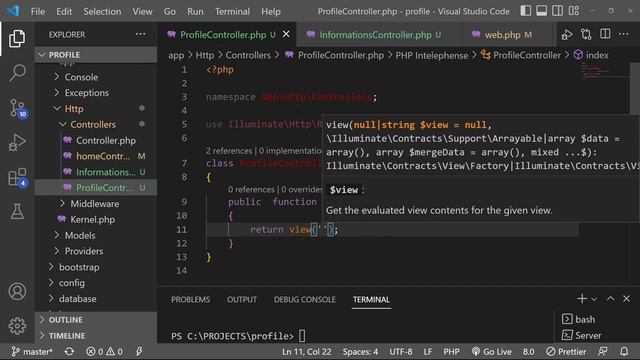This screenshot has height=360, width=640.
Task: Close the ProfileController.php tab
Action: click(x=286, y=34)
